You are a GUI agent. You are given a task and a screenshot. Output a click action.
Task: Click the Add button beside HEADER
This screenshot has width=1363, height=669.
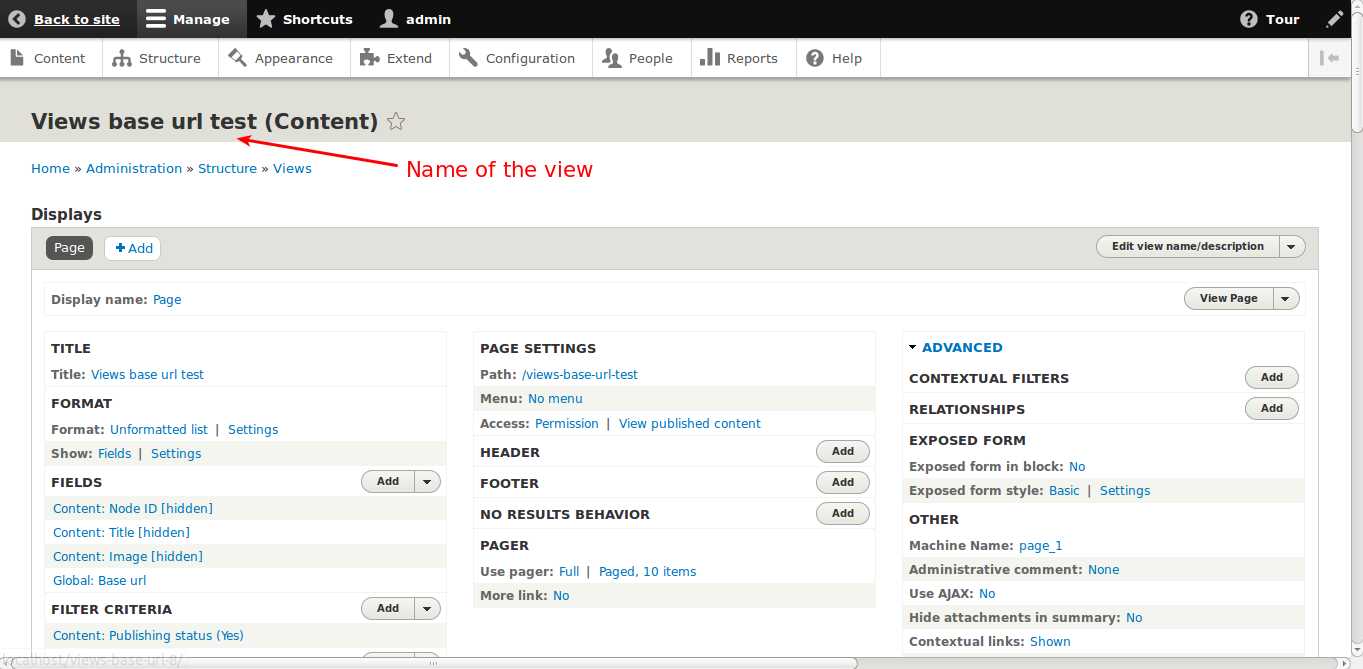tap(842, 451)
